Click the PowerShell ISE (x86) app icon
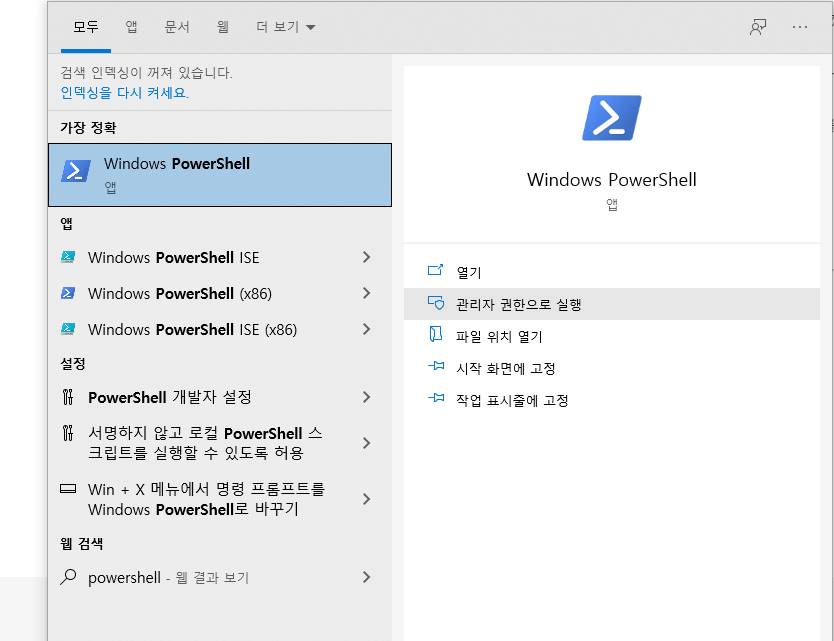This screenshot has width=834, height=641. (68, 329)
